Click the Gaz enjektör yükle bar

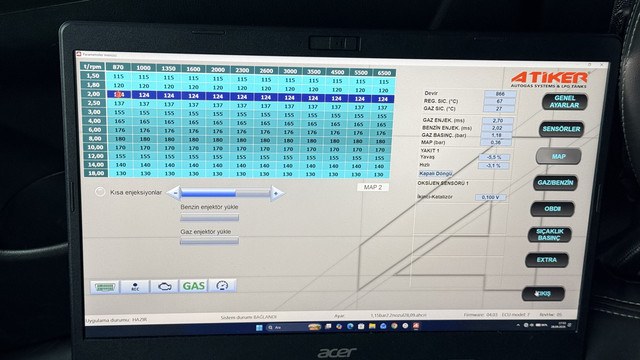coord(209,241)
